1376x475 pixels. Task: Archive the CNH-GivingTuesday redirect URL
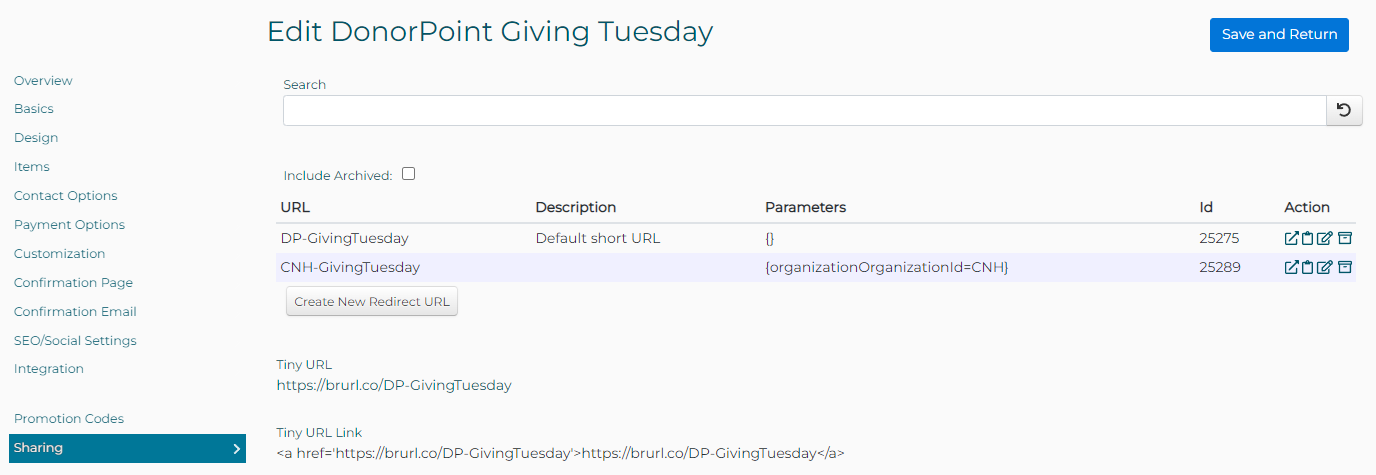click(1345, 267)
